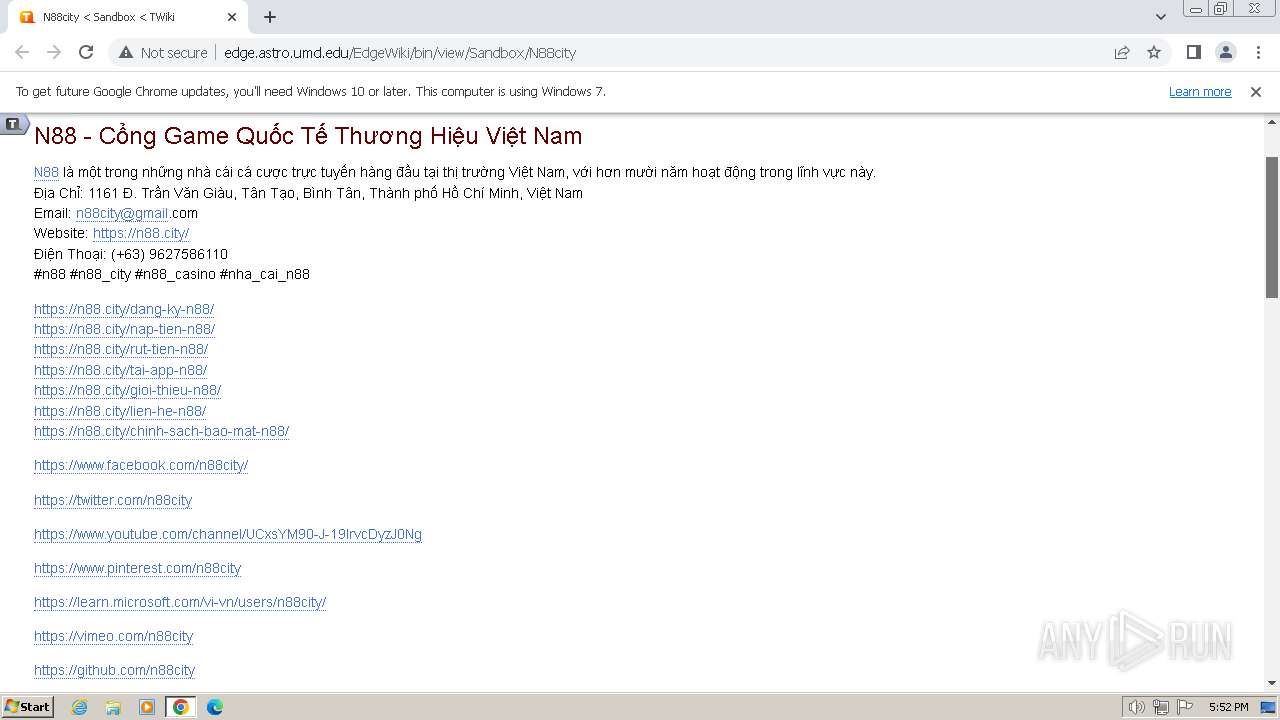
Task: Click the 5:52 PM system clock
Action: 1228,707
